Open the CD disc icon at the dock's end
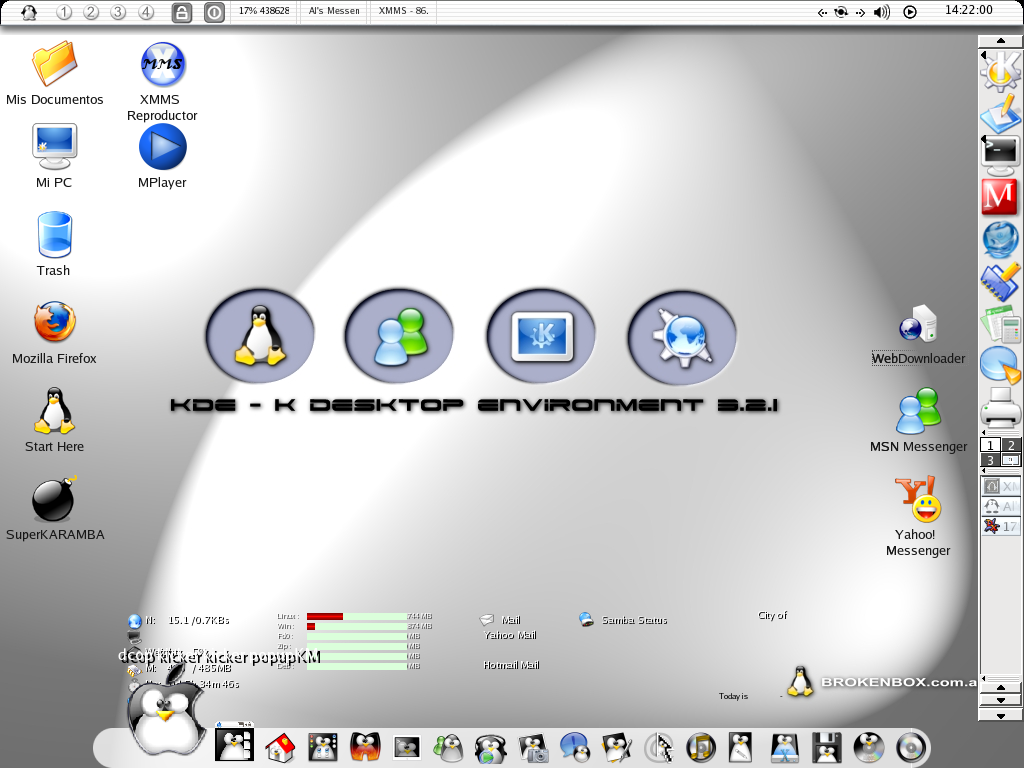1024x768 pixels. pos(910,748)
